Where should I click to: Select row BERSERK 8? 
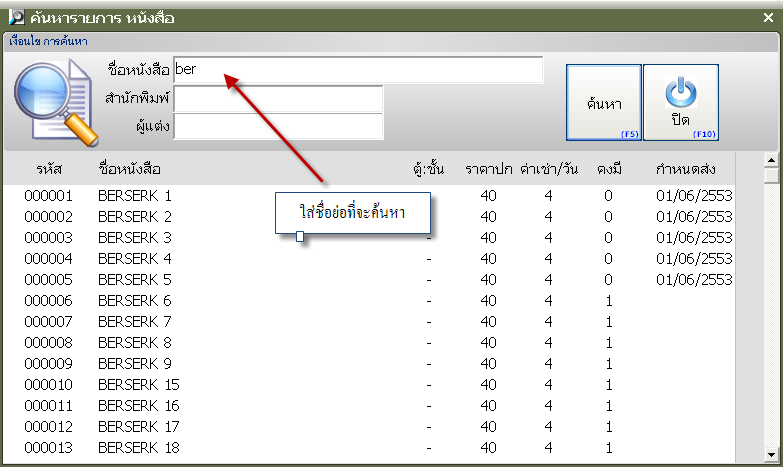369,343
